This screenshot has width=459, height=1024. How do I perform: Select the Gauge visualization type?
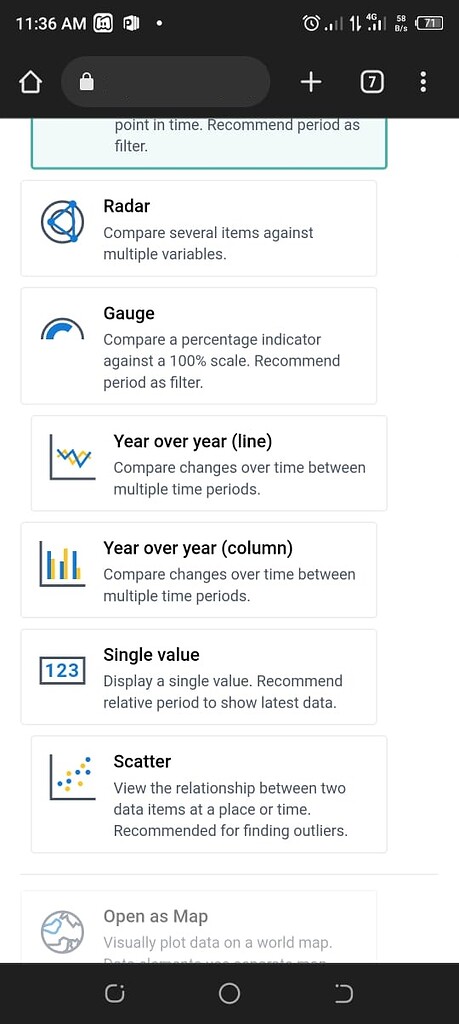click(199, 346)
